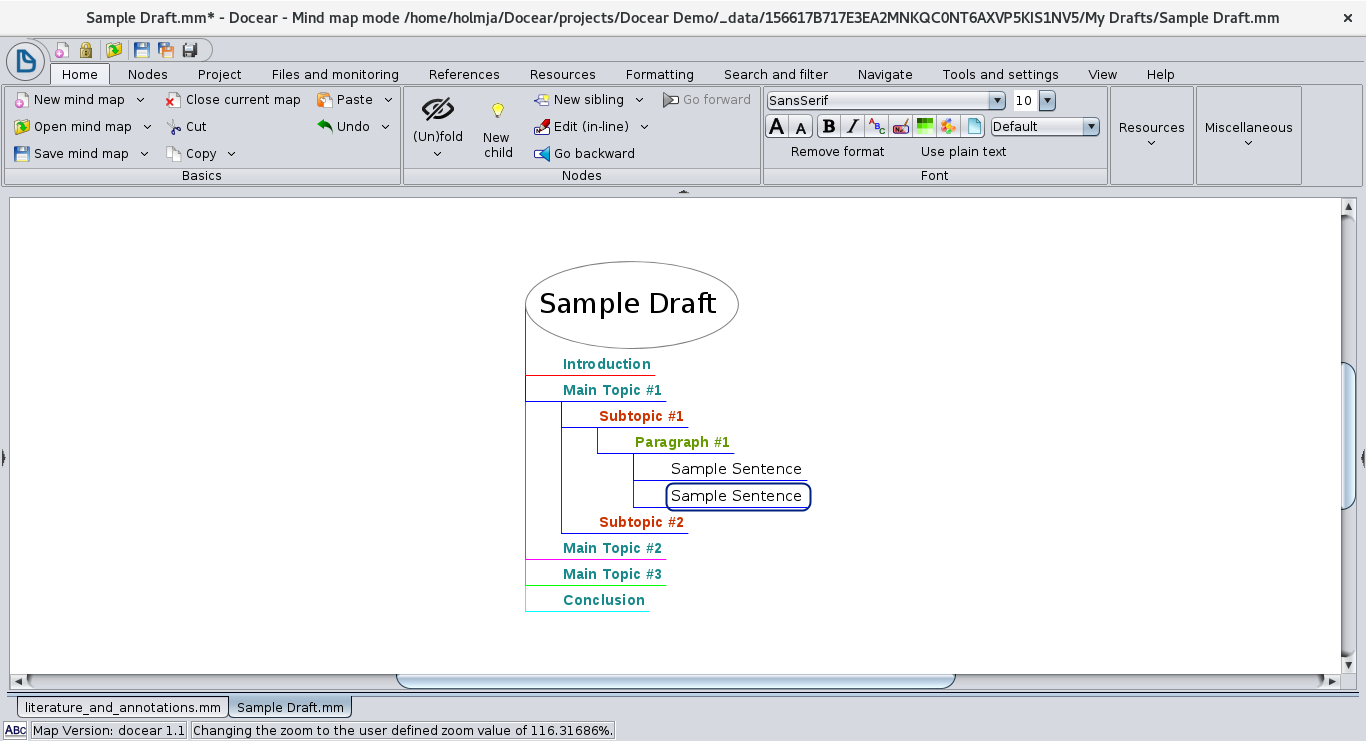The width and height of the screenshot is (1366, 741).
Task: Apply italic style to the node text
Action: [x=852, y=126]
